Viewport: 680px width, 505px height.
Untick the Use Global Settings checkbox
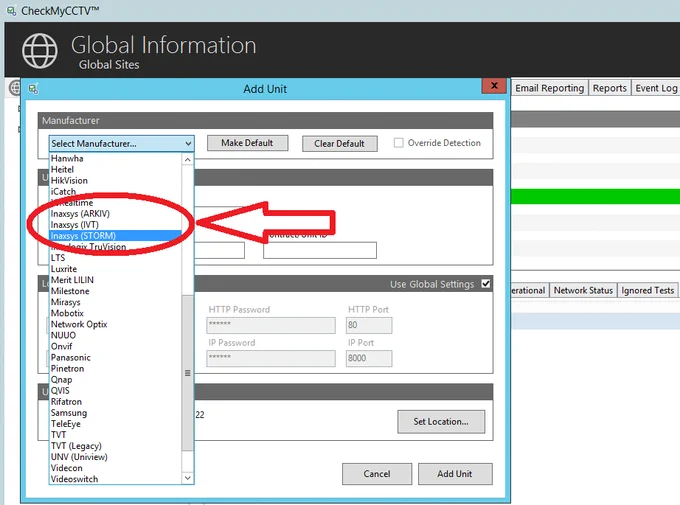pos(486,284)
